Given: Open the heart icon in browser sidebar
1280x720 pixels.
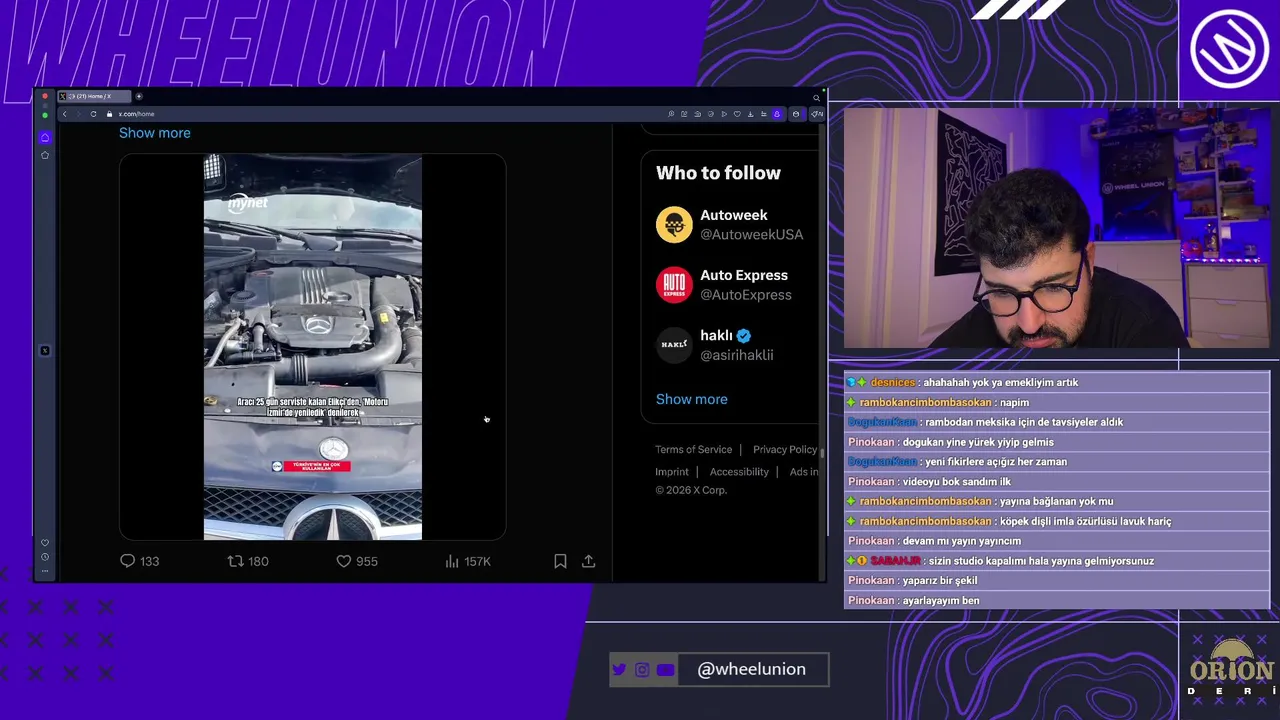Looking at the screenshot, I should [45, 543].
